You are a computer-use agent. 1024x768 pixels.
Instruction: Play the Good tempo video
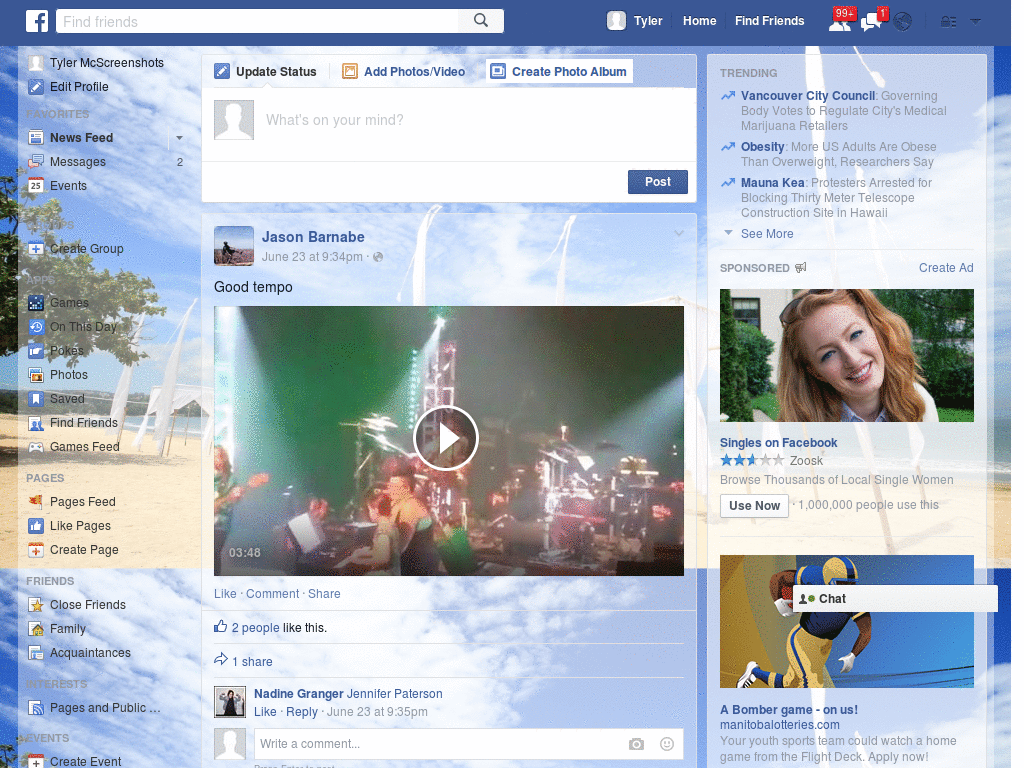point(446,438)
